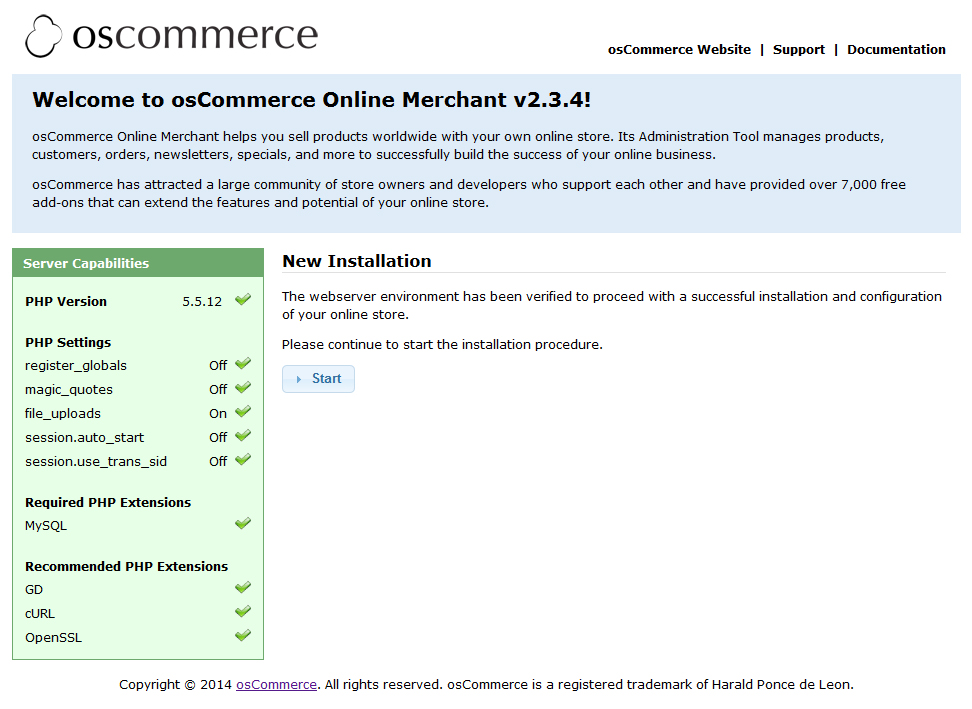This screenshot has height=709, width=972.
Task: Click the magic_quotes setting name
Action: point(69,390)
